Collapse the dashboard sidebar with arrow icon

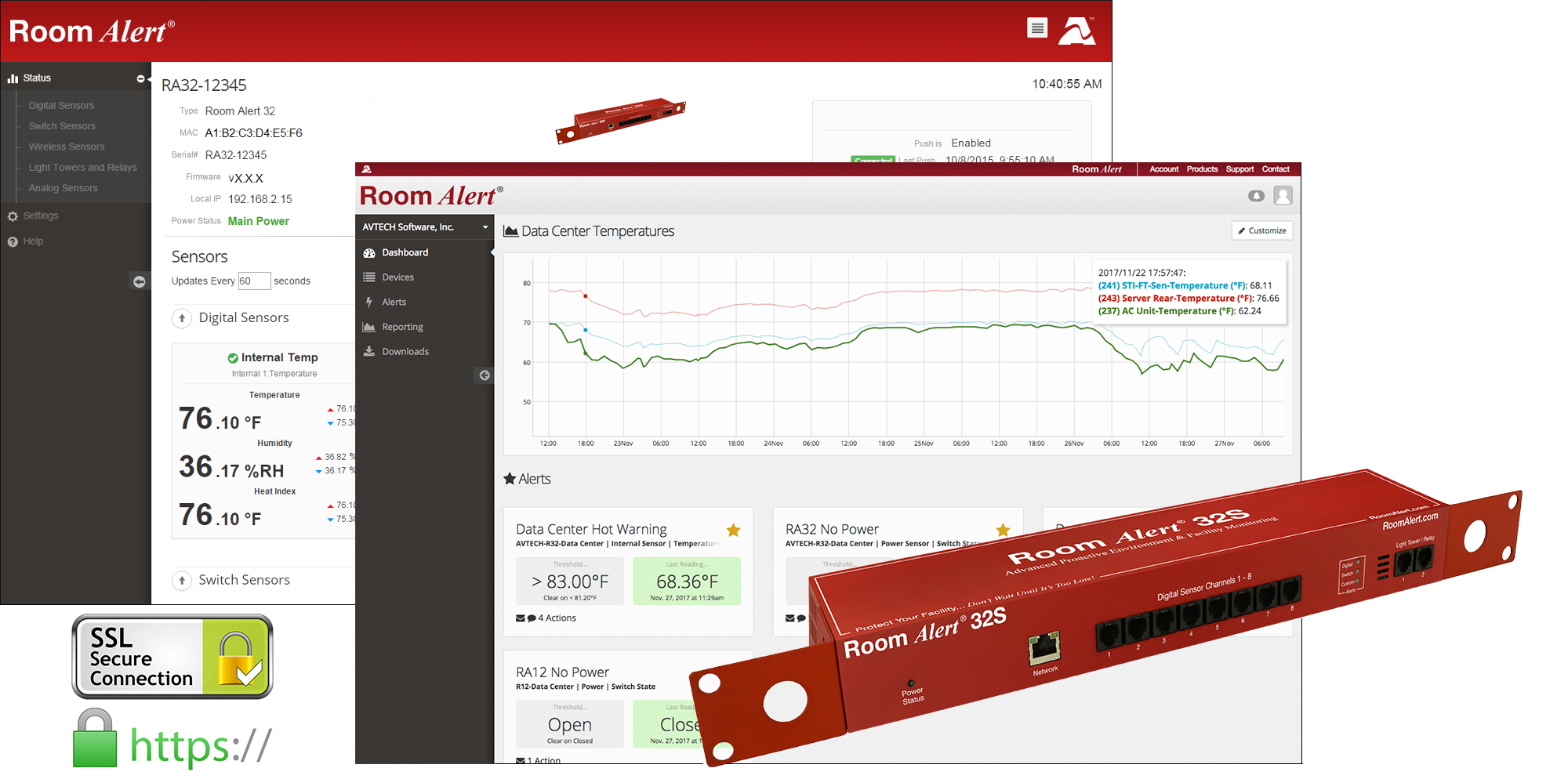tap(485, 375)
